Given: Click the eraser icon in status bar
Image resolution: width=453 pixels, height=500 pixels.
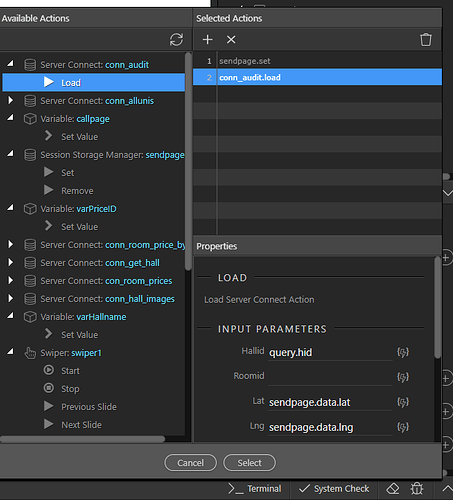Looking at the screenshot, I should 393,489.
